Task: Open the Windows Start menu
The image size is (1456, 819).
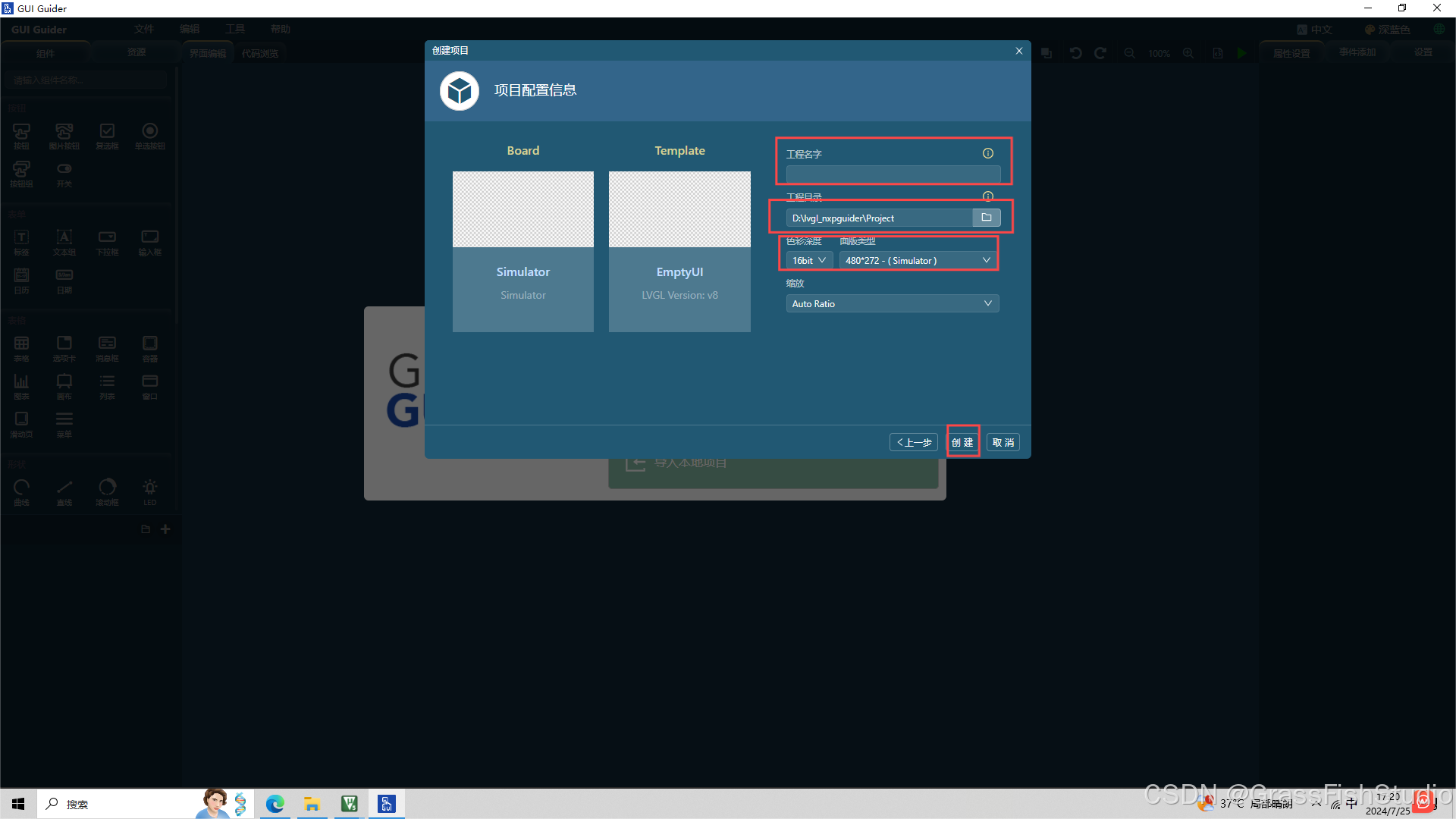Action: (18, 804)
